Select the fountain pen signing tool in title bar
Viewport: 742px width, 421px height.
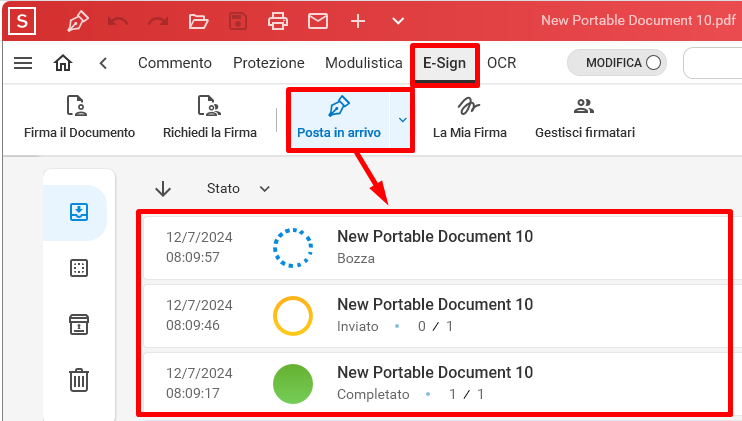pyautogui.click(x=78, y=21)
